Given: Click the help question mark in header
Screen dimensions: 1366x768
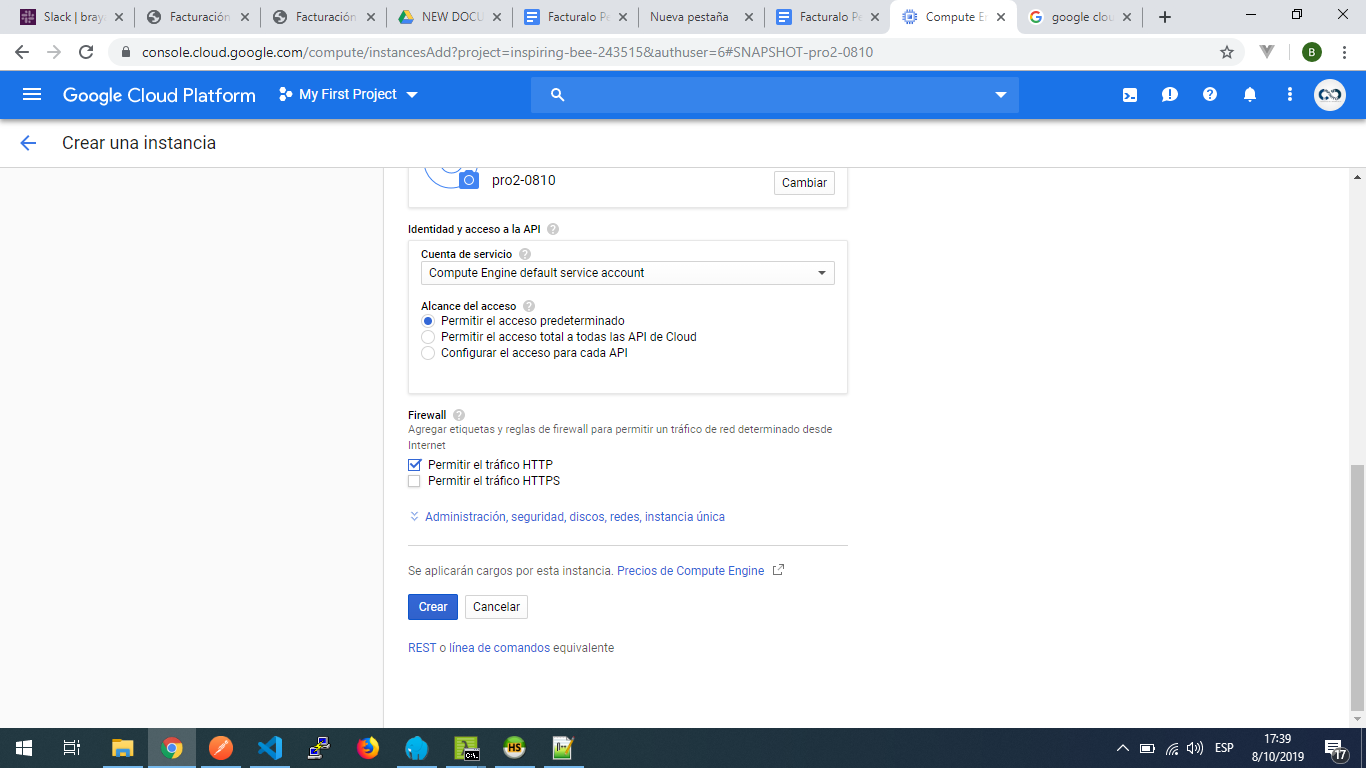Looking at the screenshot, I should 1210,95.
